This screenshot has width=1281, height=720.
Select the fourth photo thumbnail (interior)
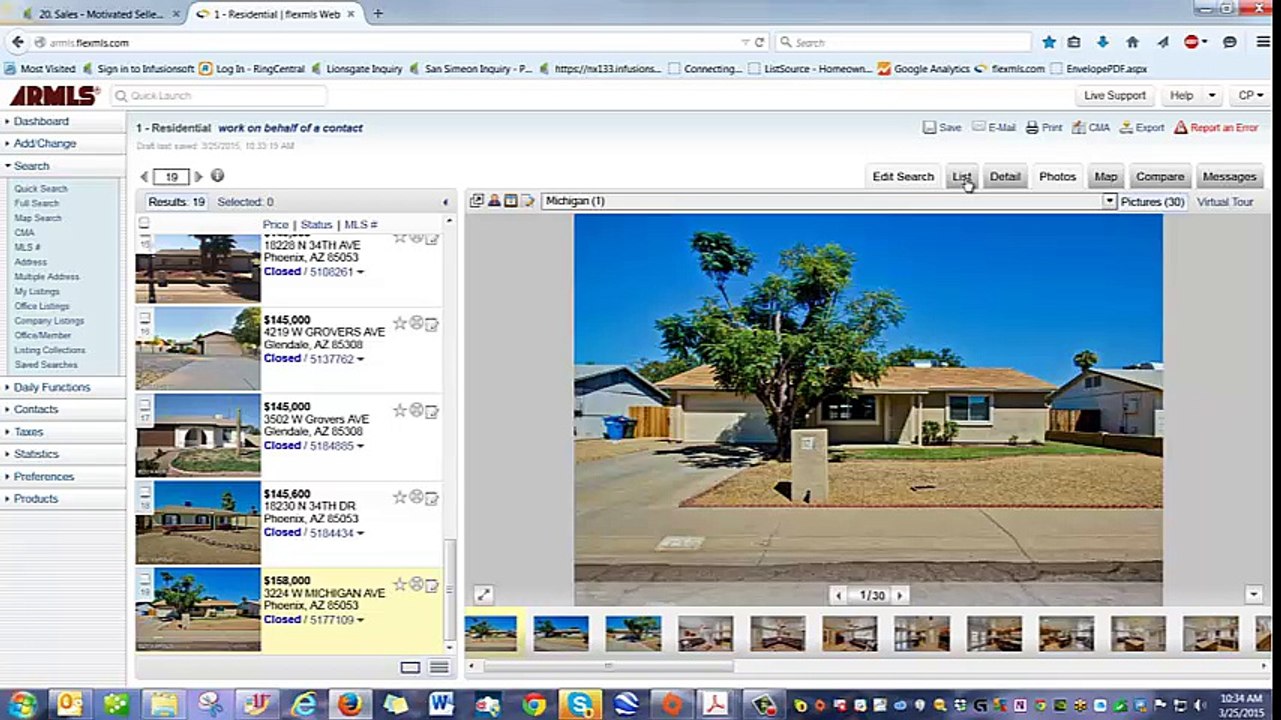point(705,633)
